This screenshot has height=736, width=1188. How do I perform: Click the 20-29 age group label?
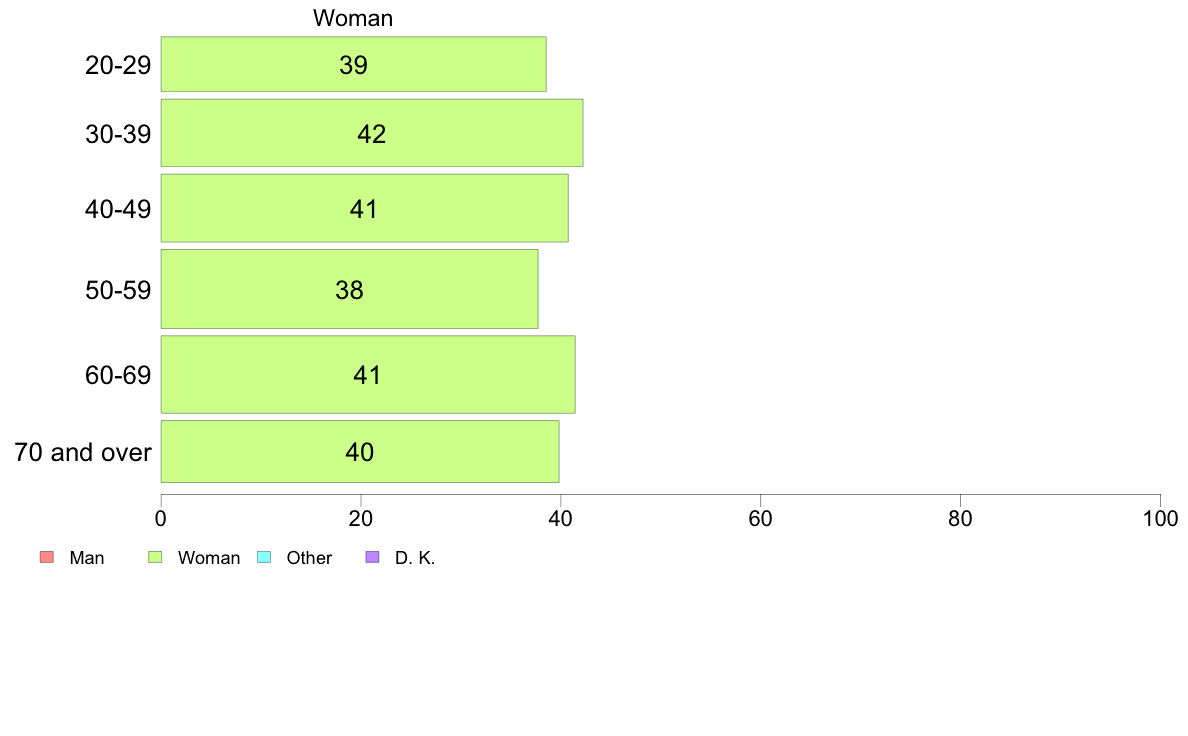[x=118, y=65]
